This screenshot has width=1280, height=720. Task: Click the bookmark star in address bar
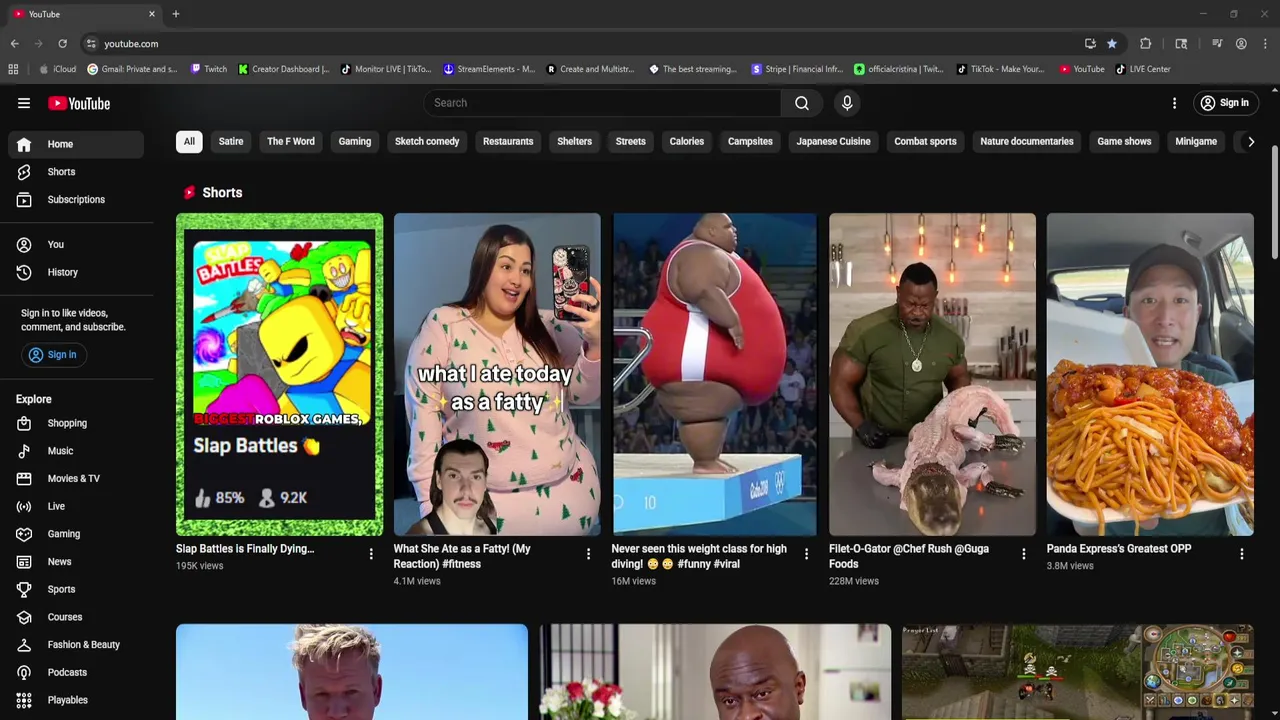1111,44
